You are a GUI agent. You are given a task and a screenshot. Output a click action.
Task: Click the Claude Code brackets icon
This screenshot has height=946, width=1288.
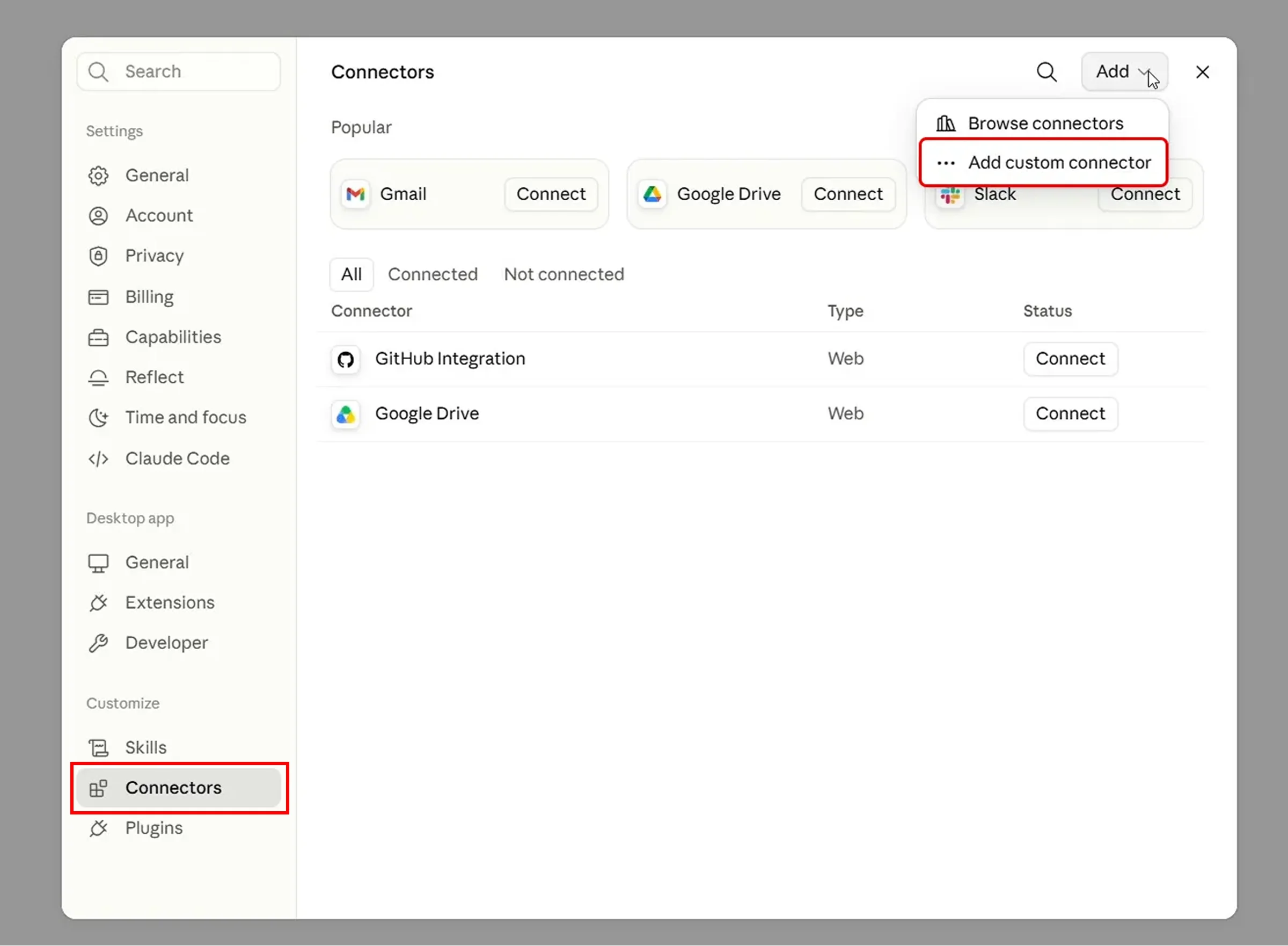pyautogui.click(x=98, y=459)
